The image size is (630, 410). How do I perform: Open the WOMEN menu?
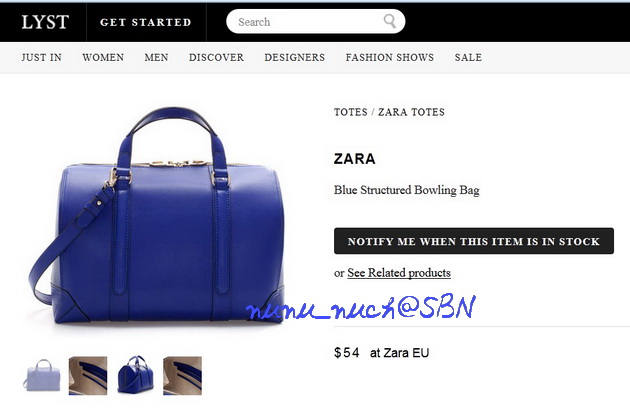103,57
